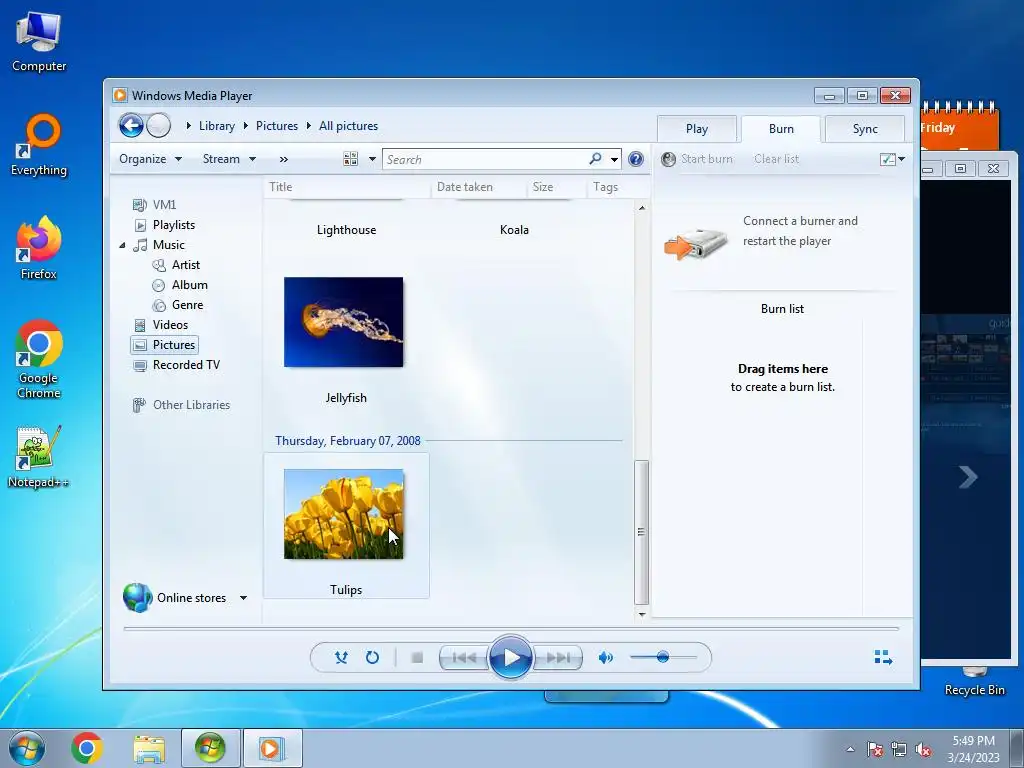This screenshot has height=768, width=1024.
Task: Click the scroll up arrow in picture list
Action: click(642, 208)
